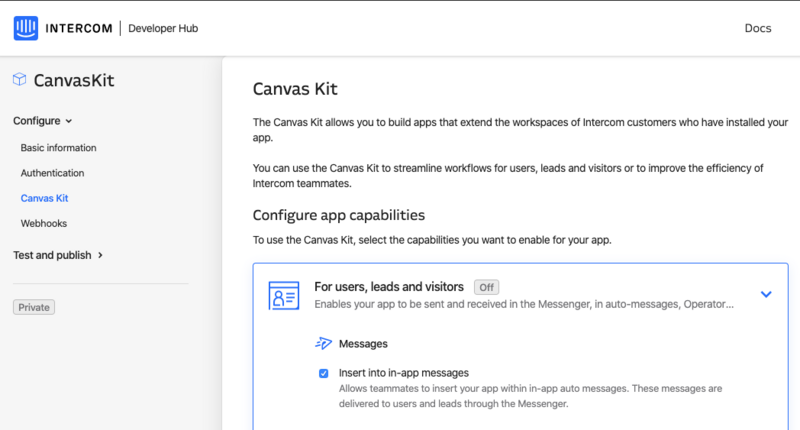Image resolution: width=800 pixels, height=430 pixels.
Task: Open the Webhooks page
Action: click(x=44, y=223)
